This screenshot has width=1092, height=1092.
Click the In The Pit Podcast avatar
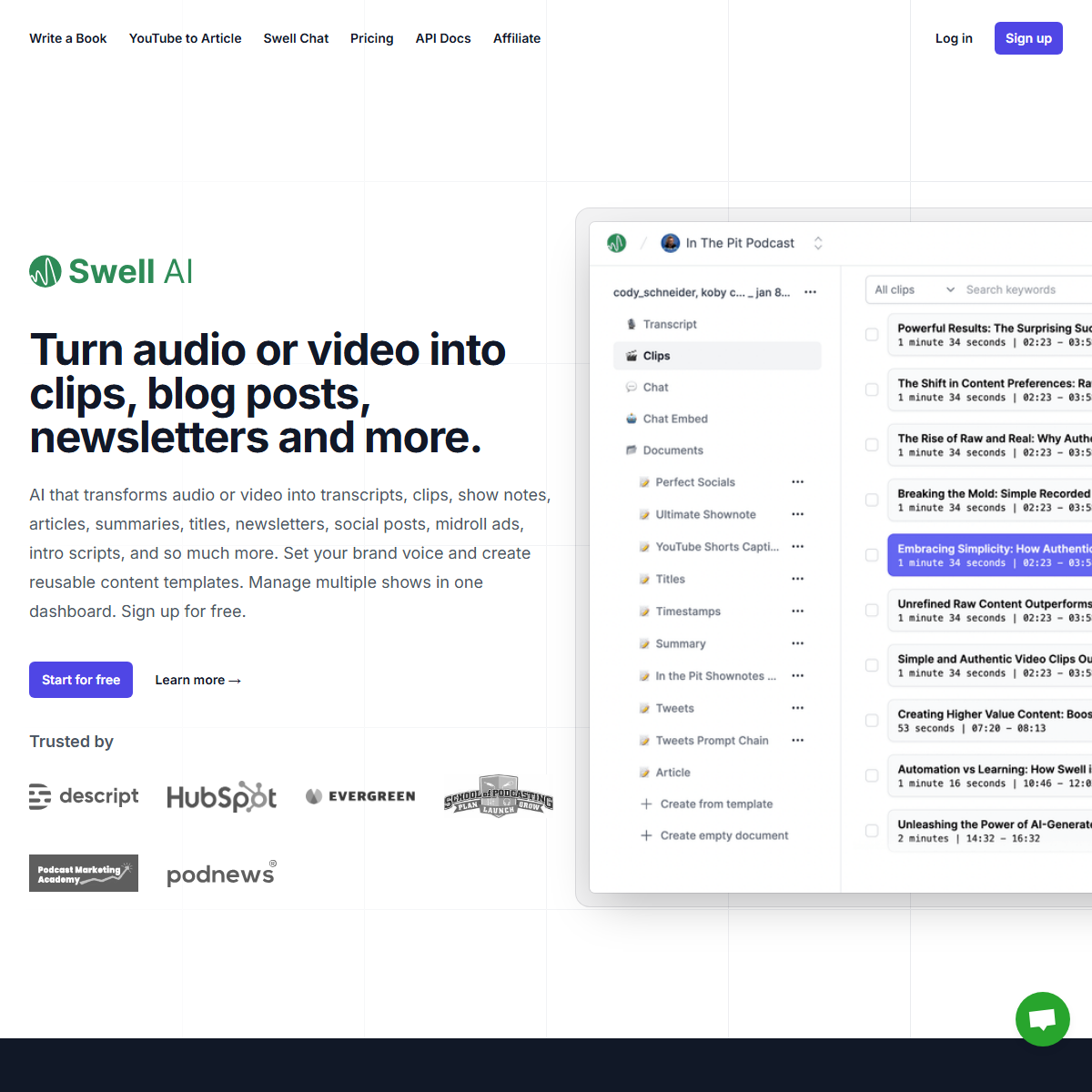click(671, 243)
